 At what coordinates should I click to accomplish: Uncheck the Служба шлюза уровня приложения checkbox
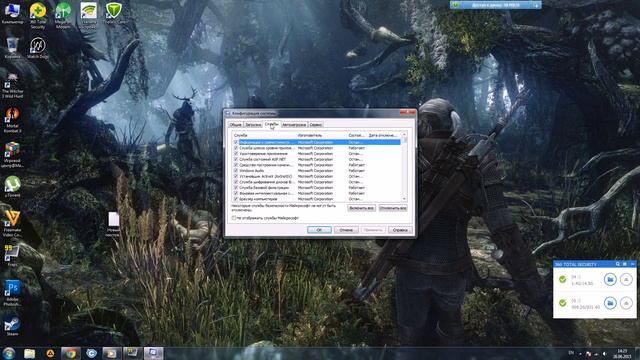click(x=236, y=148)
